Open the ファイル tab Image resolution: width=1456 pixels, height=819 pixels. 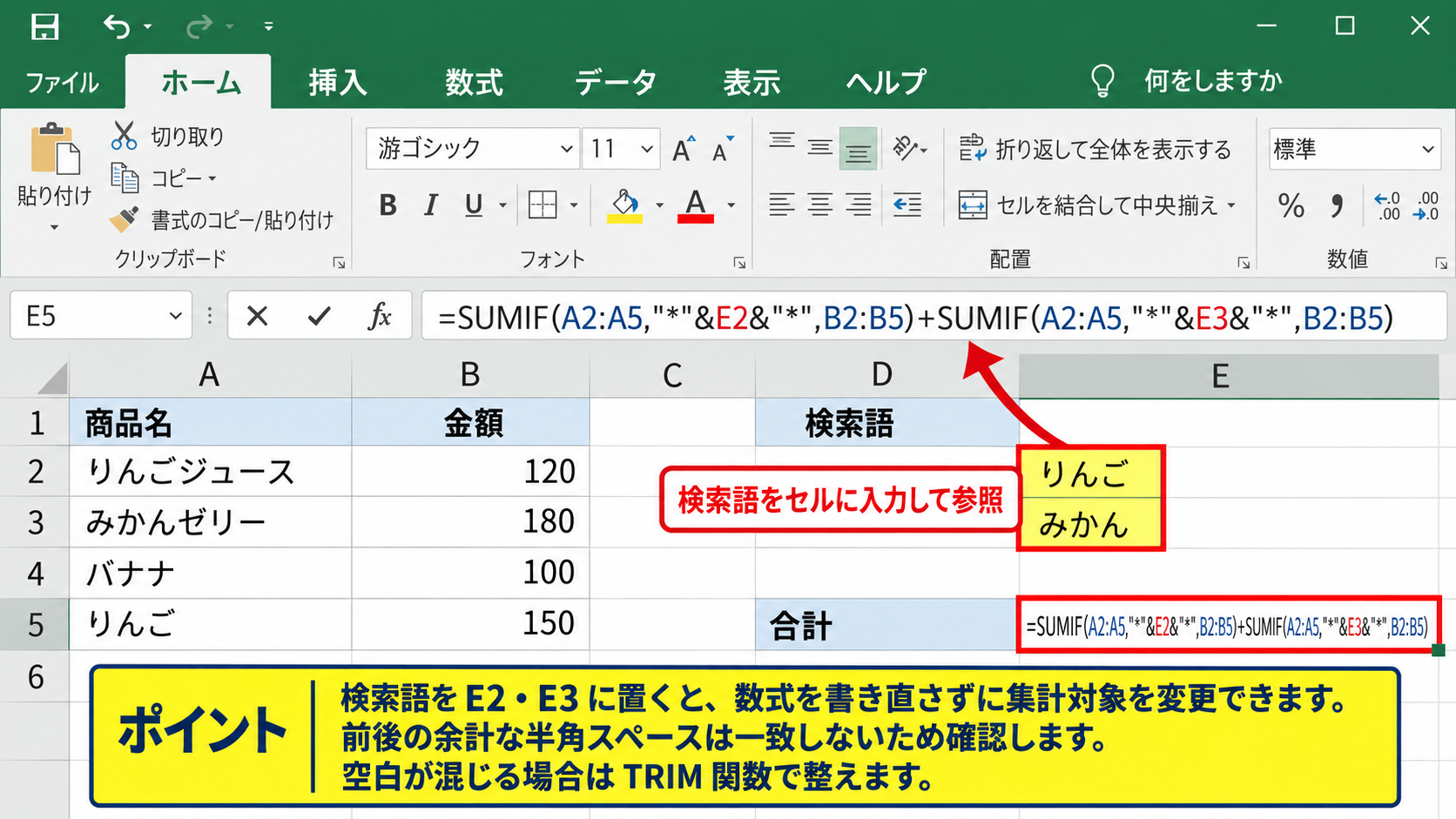click(62, 82)
